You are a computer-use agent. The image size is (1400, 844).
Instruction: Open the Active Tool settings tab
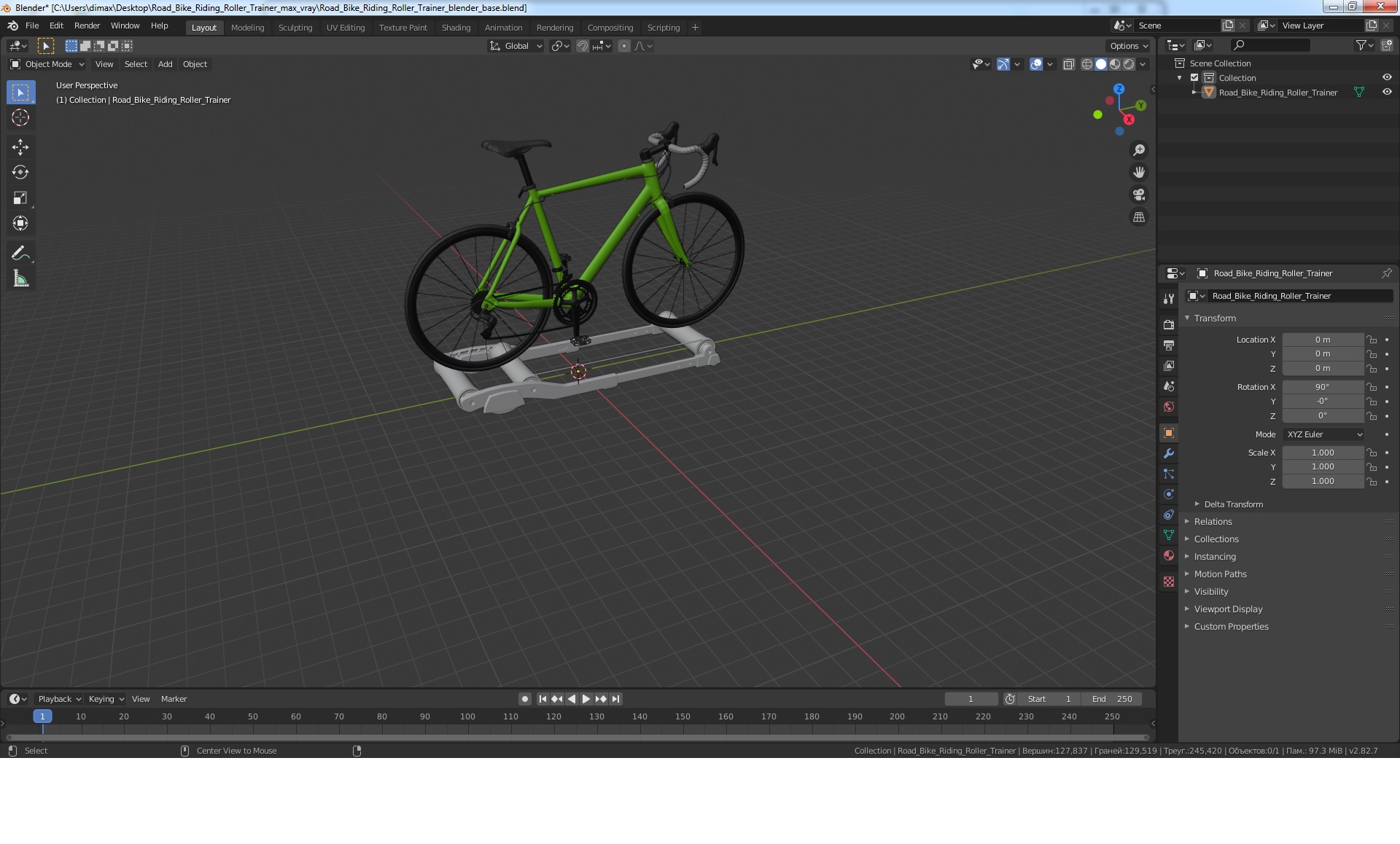click(1169, 298)
